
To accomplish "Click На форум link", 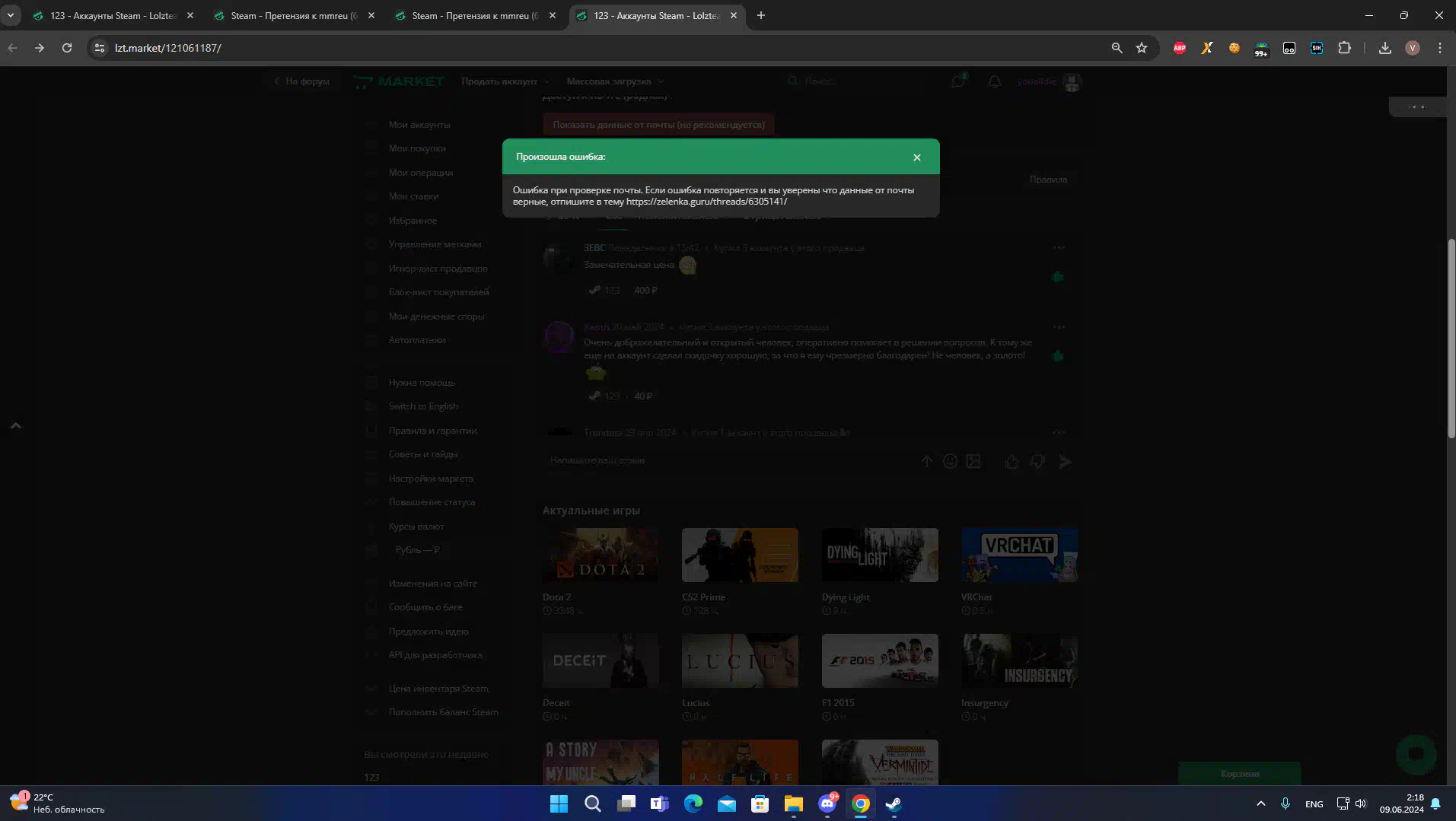I will point(302,81).
